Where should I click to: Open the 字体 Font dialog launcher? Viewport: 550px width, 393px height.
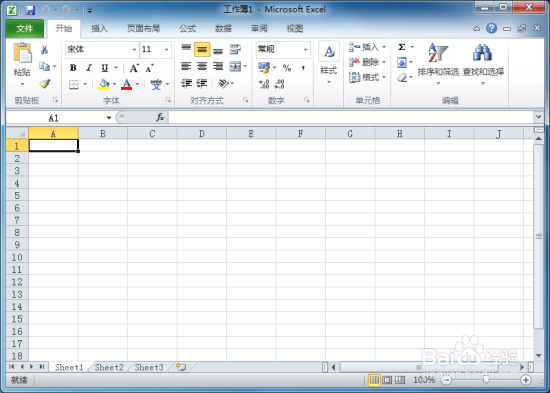click(168, 100)
